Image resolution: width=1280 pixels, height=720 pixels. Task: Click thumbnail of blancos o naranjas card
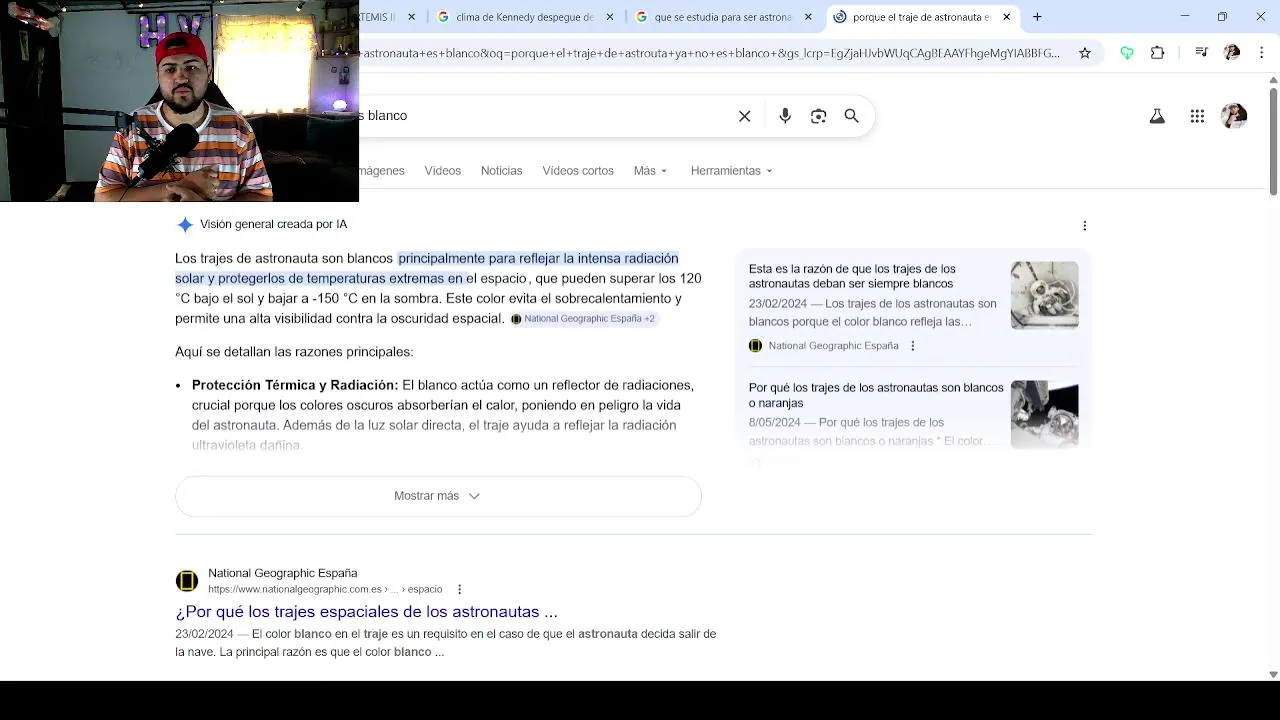click(x=1044, y=414)
